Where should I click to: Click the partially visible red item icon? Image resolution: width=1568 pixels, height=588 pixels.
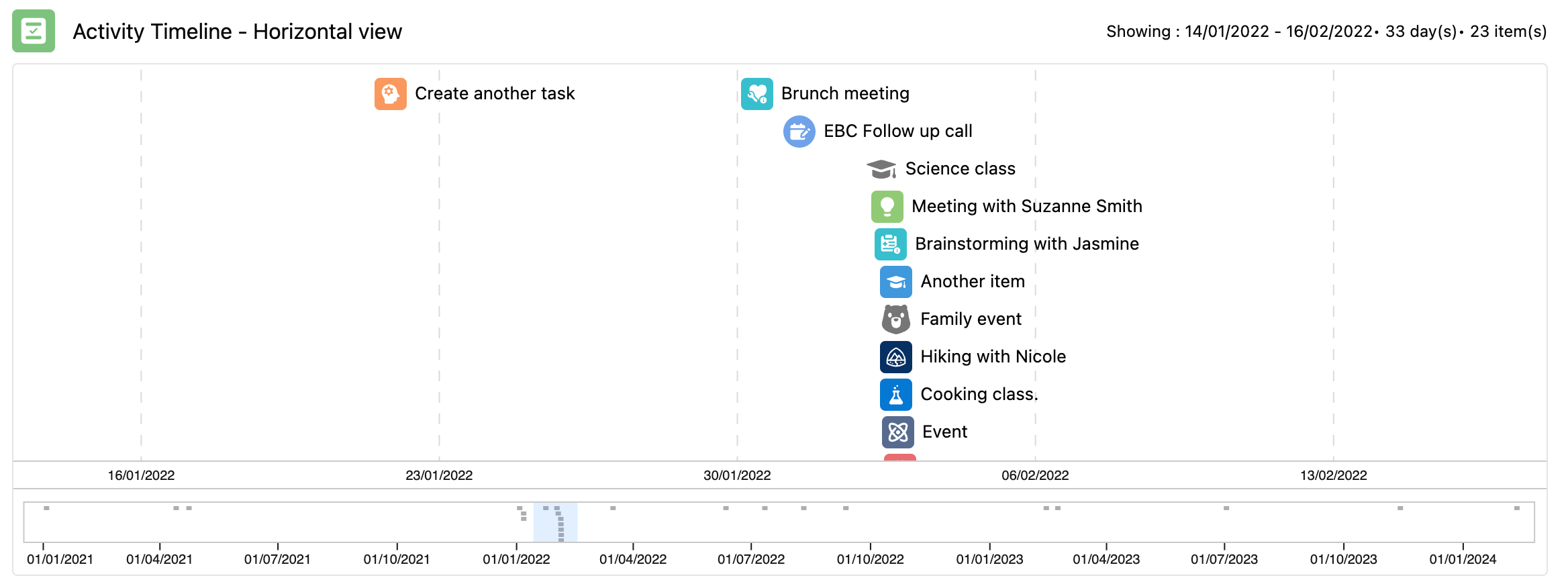point(900,457)
